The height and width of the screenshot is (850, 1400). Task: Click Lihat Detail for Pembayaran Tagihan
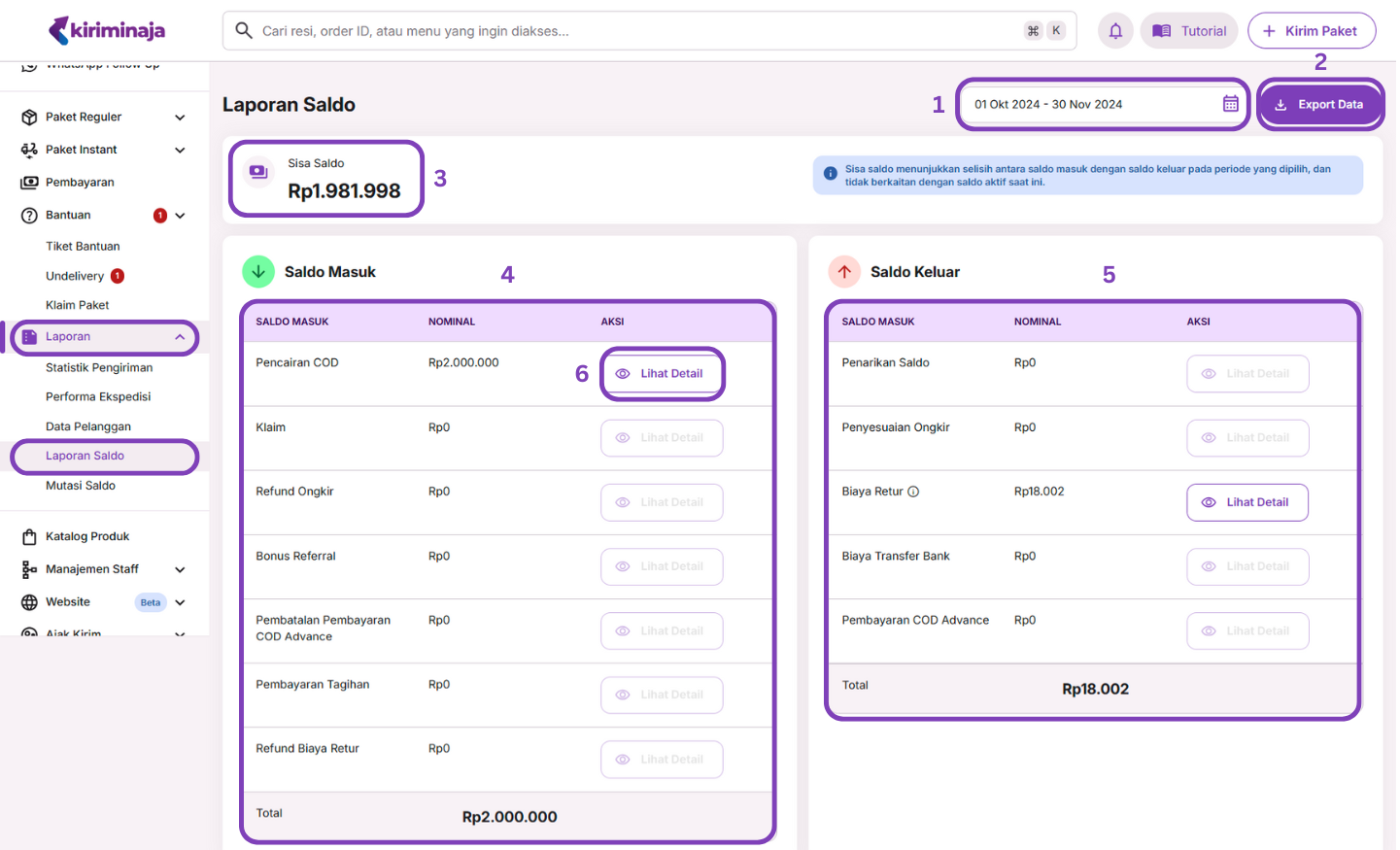[662, 695]
